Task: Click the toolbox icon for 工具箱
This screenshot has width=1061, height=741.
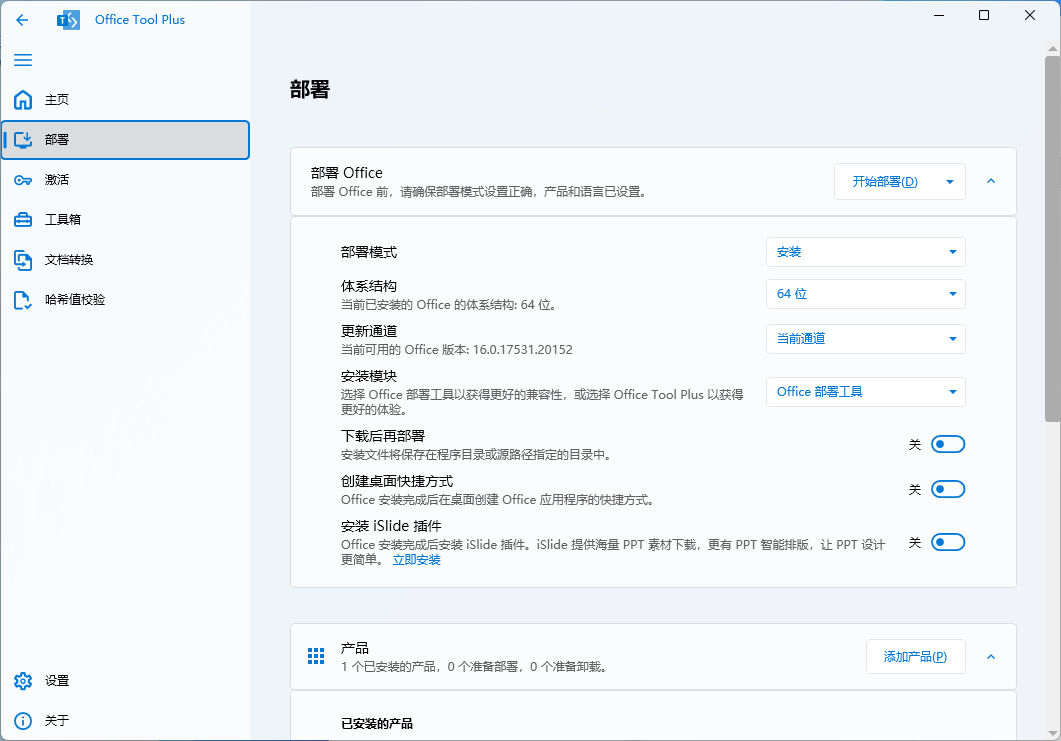Action: 23,220
